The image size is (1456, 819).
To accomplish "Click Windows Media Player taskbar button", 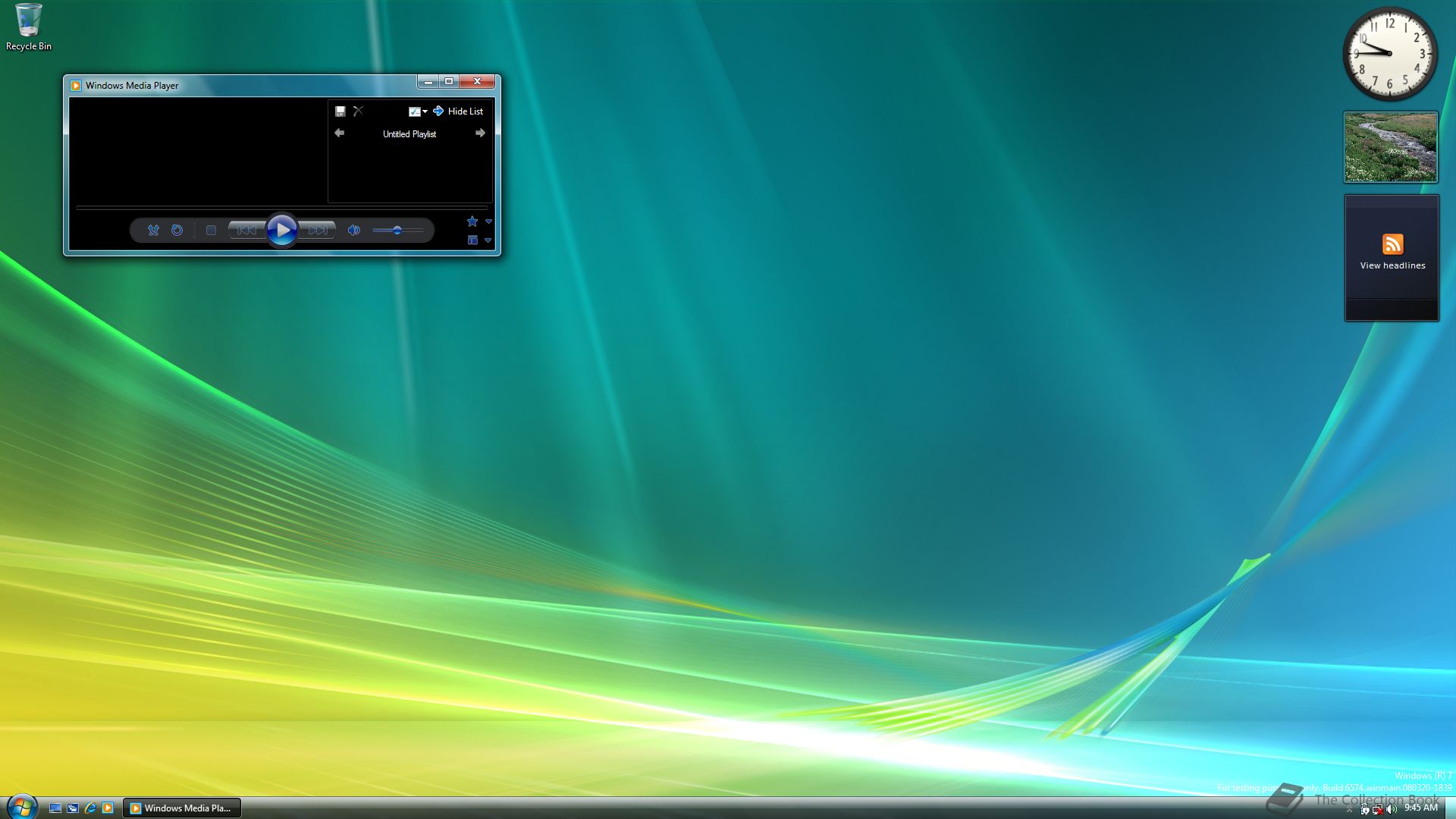I will (x=182, y=808).
